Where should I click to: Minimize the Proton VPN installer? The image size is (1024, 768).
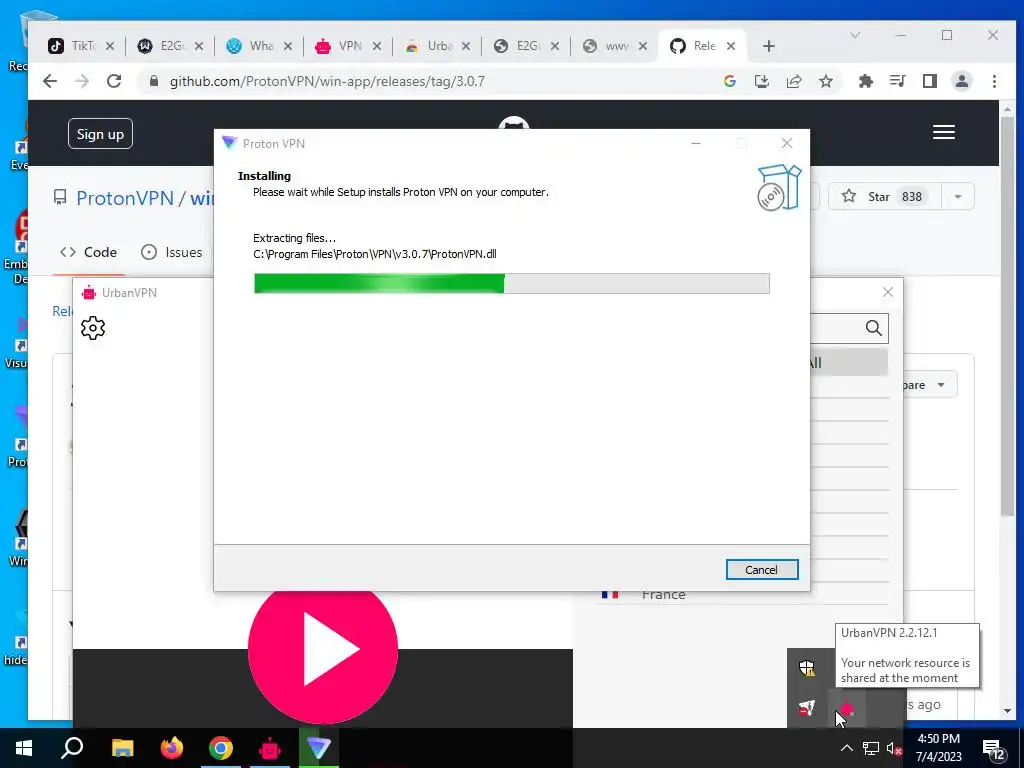[x=696, y=143]
